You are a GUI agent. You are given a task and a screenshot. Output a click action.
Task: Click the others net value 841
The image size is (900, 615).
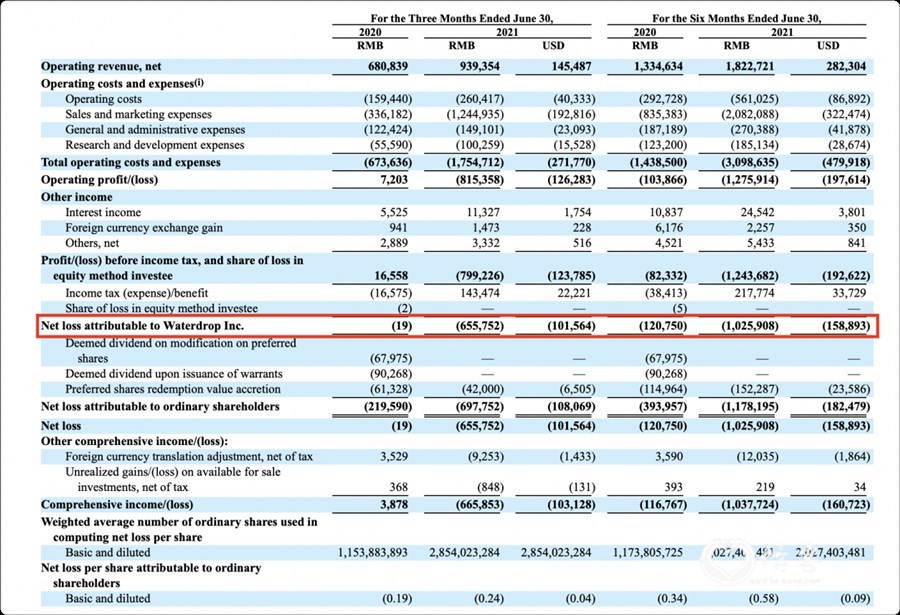click(x=856, y=243)
